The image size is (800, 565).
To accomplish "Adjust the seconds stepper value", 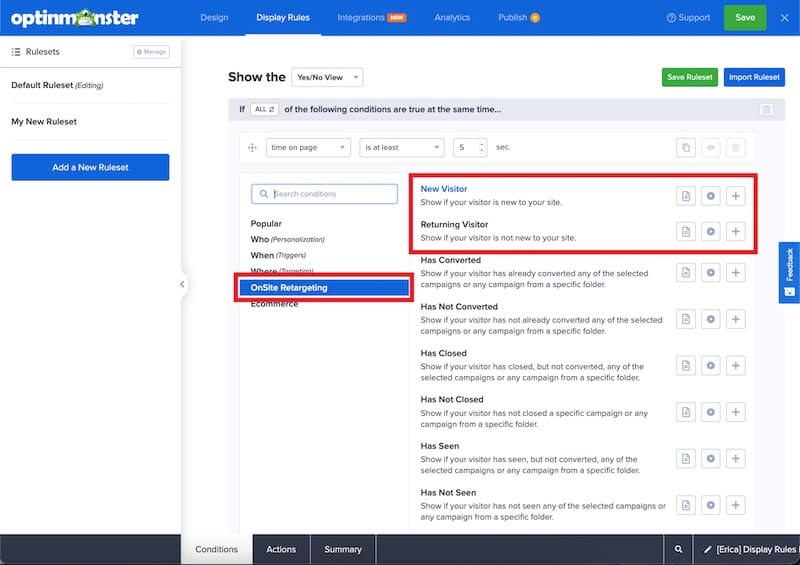I will point(481,148).
